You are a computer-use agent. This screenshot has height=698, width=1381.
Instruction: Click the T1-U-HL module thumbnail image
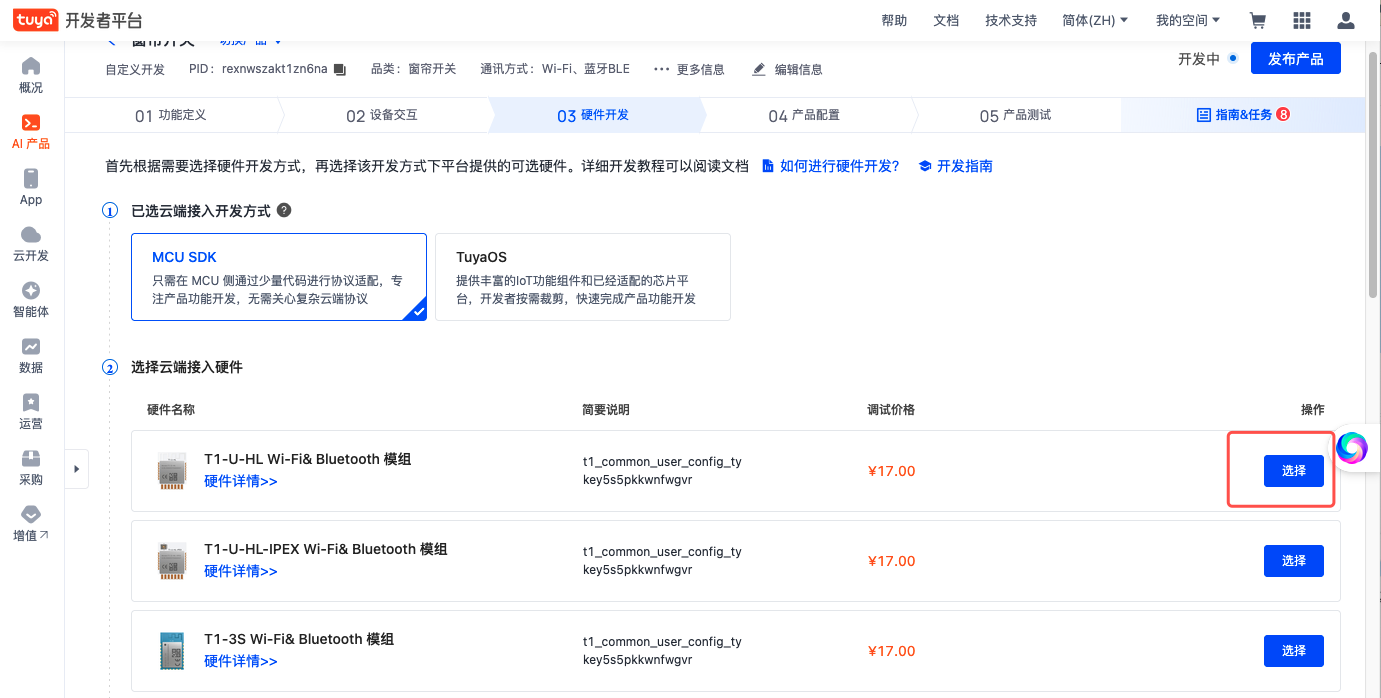(171, 470)
